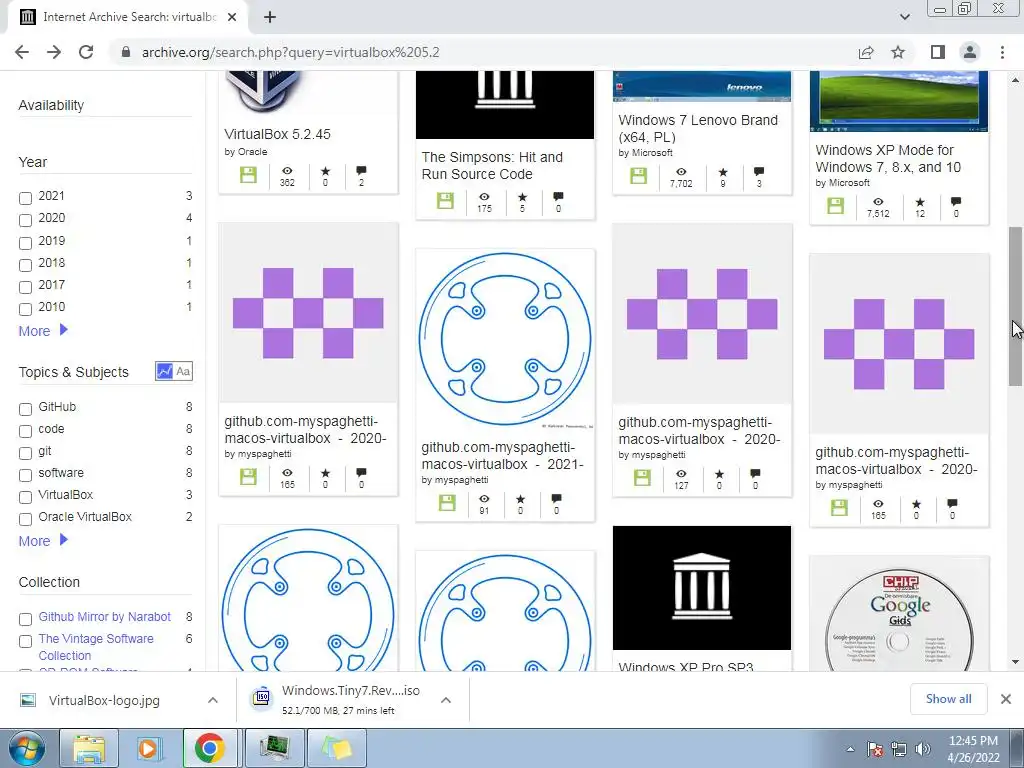The width and height of the screenshot is (1024, 768).
Task: Share this page via the share icon
Action: tap(866, 52)
